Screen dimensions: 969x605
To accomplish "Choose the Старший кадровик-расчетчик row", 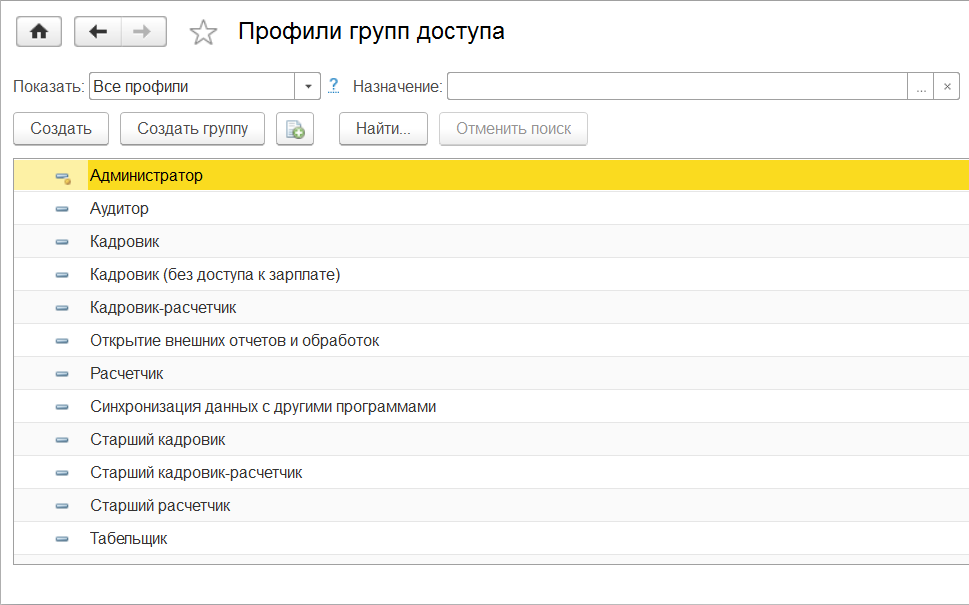I will [196, 473].
